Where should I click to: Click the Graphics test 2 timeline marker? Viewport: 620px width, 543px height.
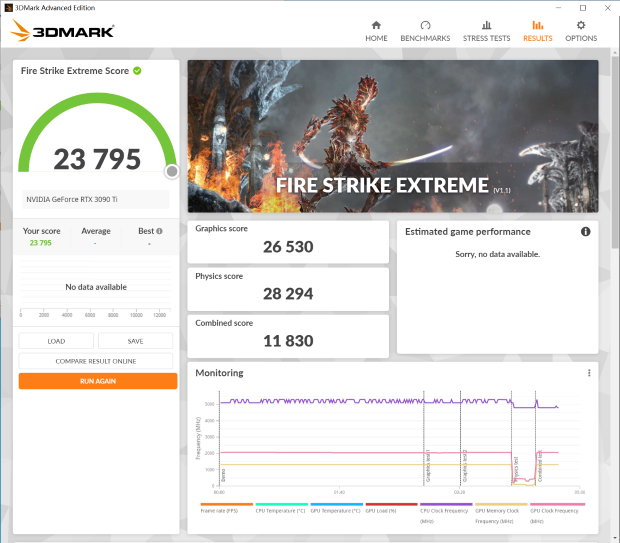click(465, 466)
